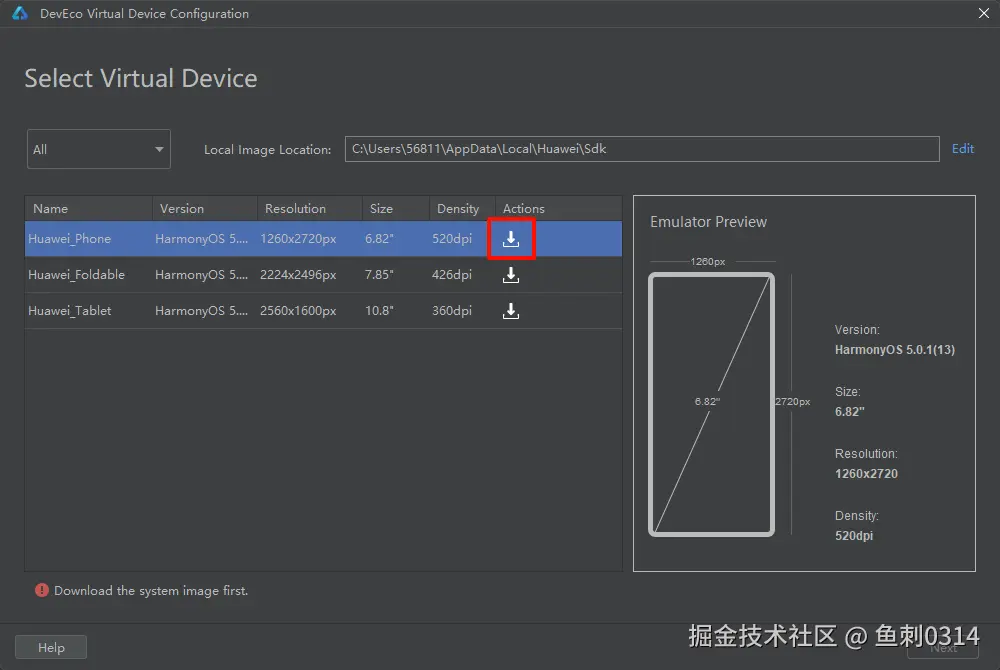Viewport: 1000px width, 670px height.
Task: Open the All device type dropdown
Action: (99, 149)
